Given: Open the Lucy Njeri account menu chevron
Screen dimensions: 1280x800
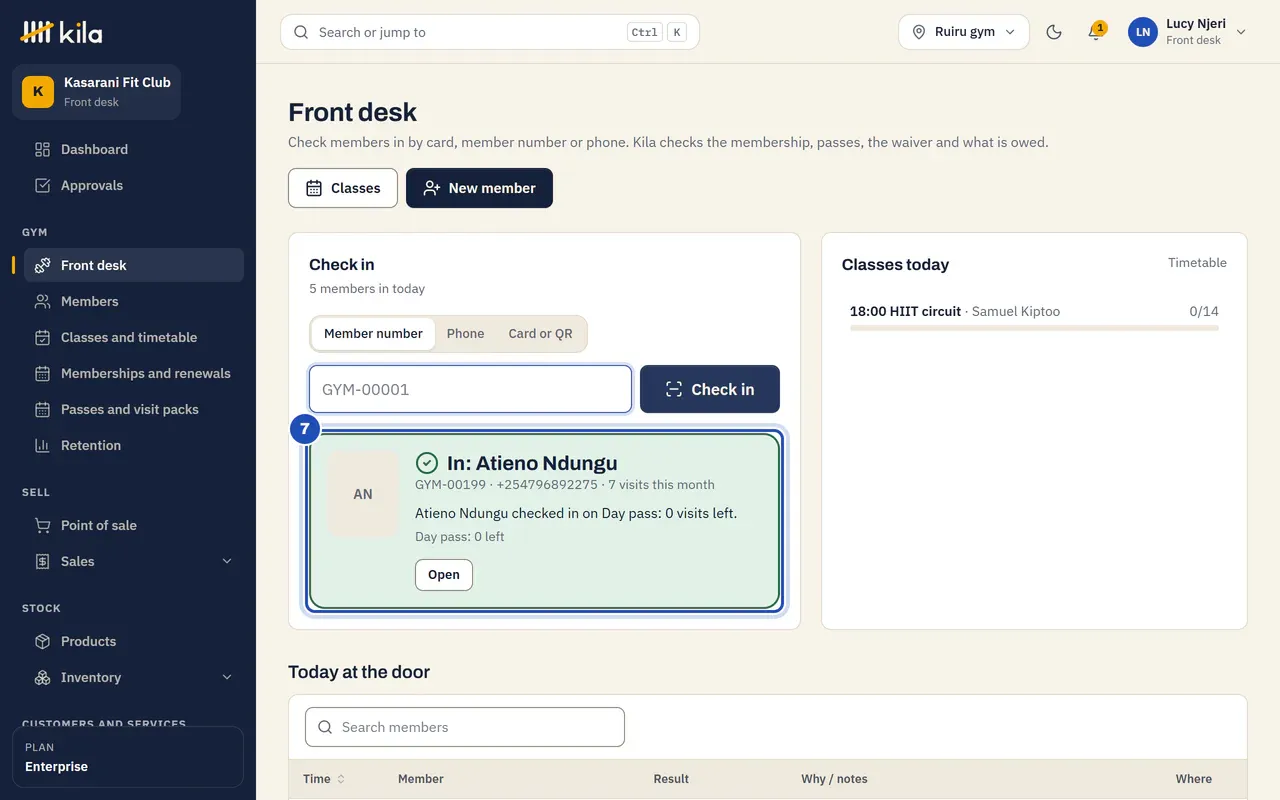Looking at the screenshot, I should coord(1241,32).
